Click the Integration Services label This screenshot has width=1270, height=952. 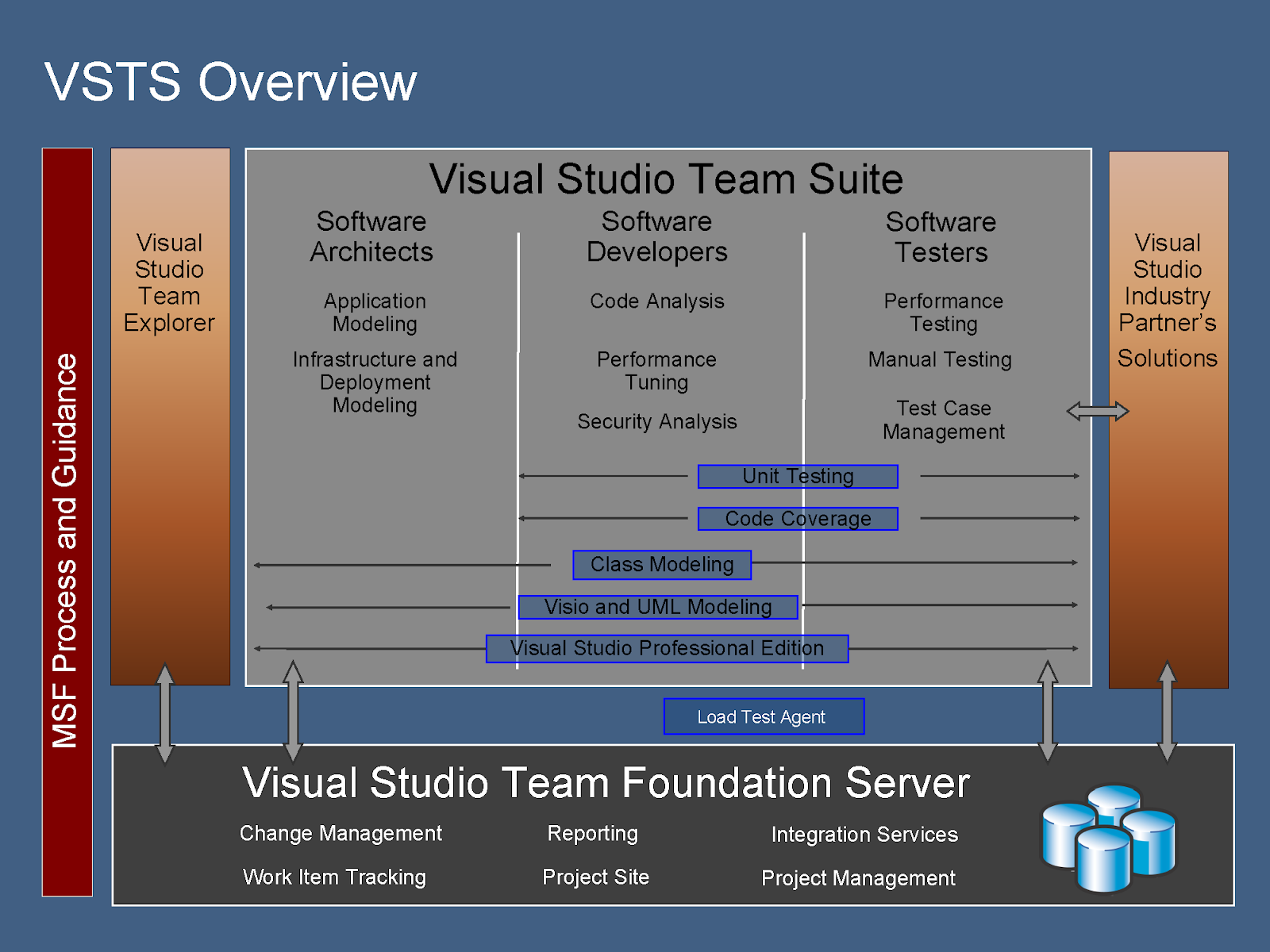click(x=864, y=834)
